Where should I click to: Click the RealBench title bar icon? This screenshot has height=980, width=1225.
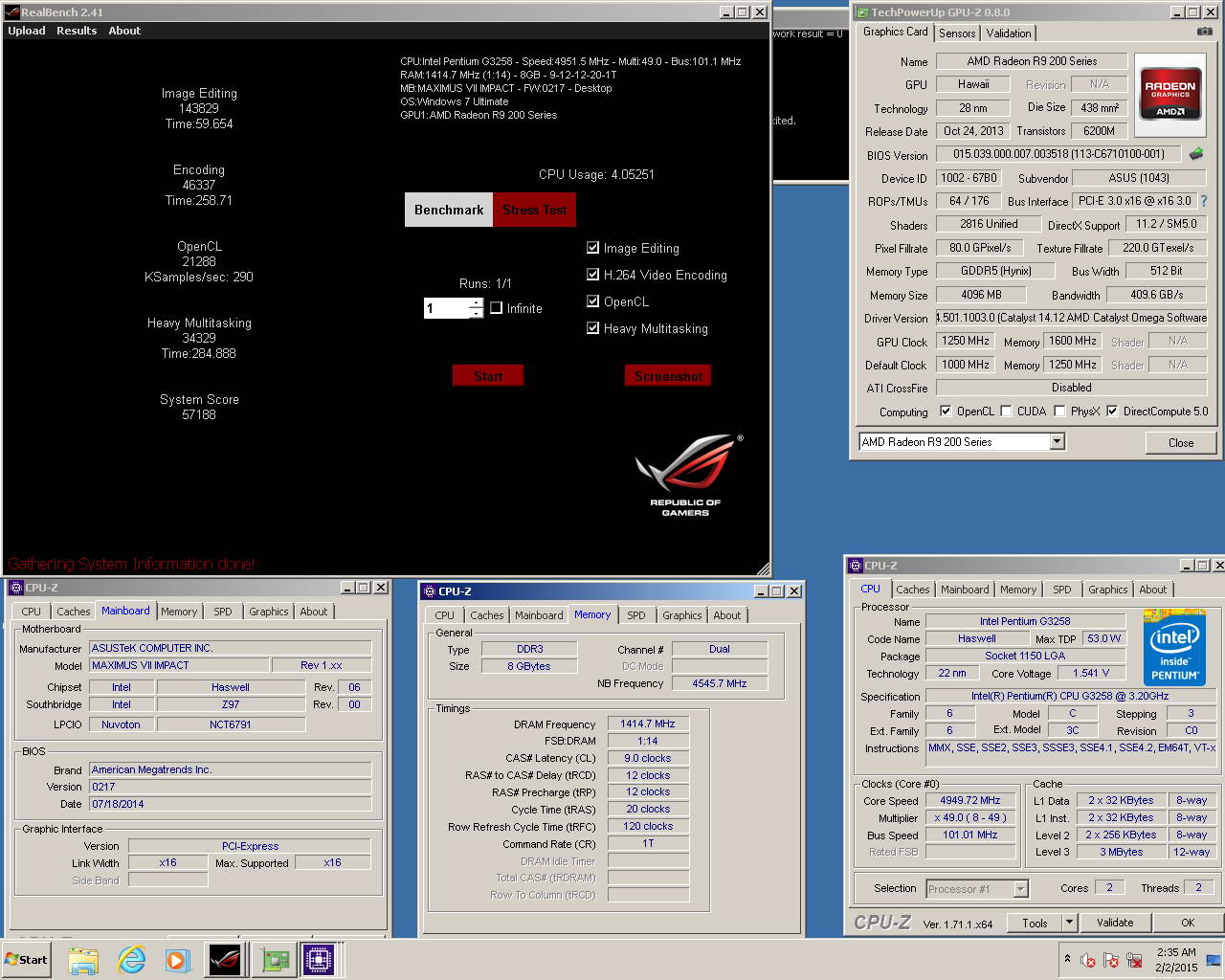coord(12,12)
